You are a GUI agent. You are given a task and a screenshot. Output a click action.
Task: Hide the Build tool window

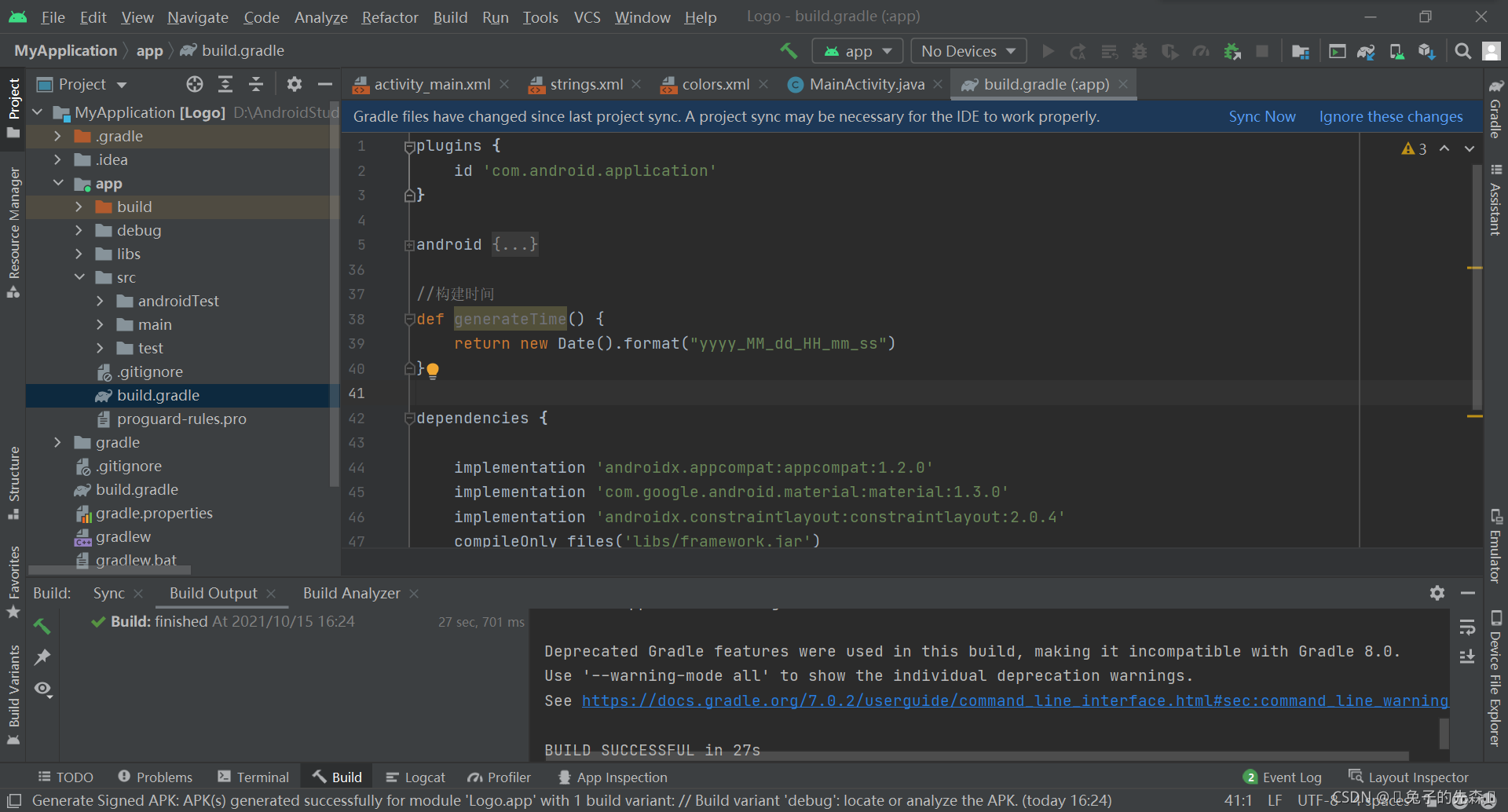coord(1467,593)
